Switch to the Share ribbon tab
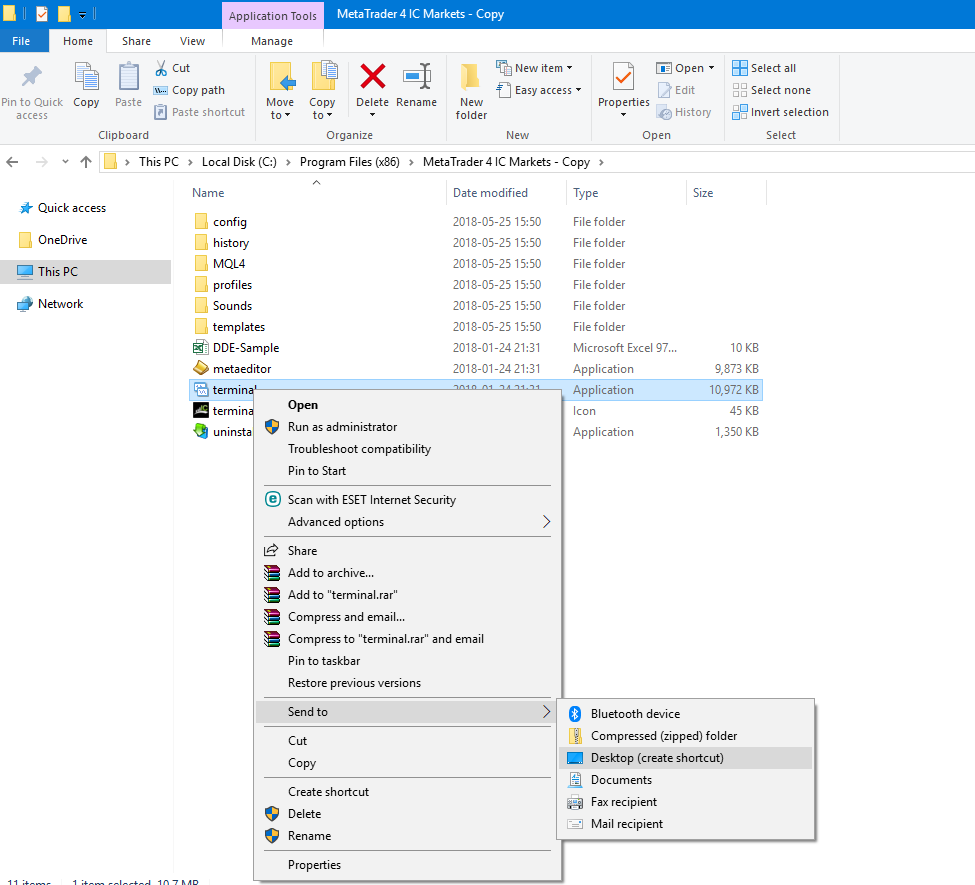Image resolution: width=975 pixels, height=885 pixels. coord(136,41)
